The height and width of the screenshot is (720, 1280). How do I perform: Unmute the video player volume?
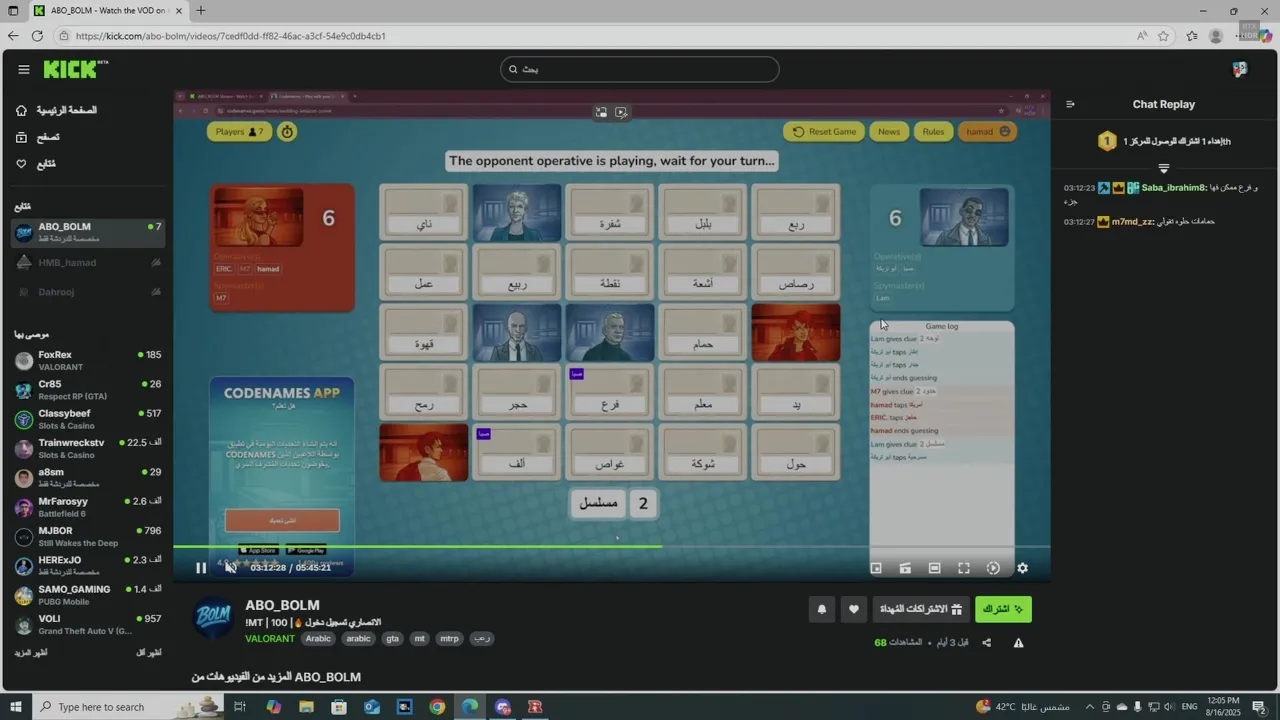231,568
